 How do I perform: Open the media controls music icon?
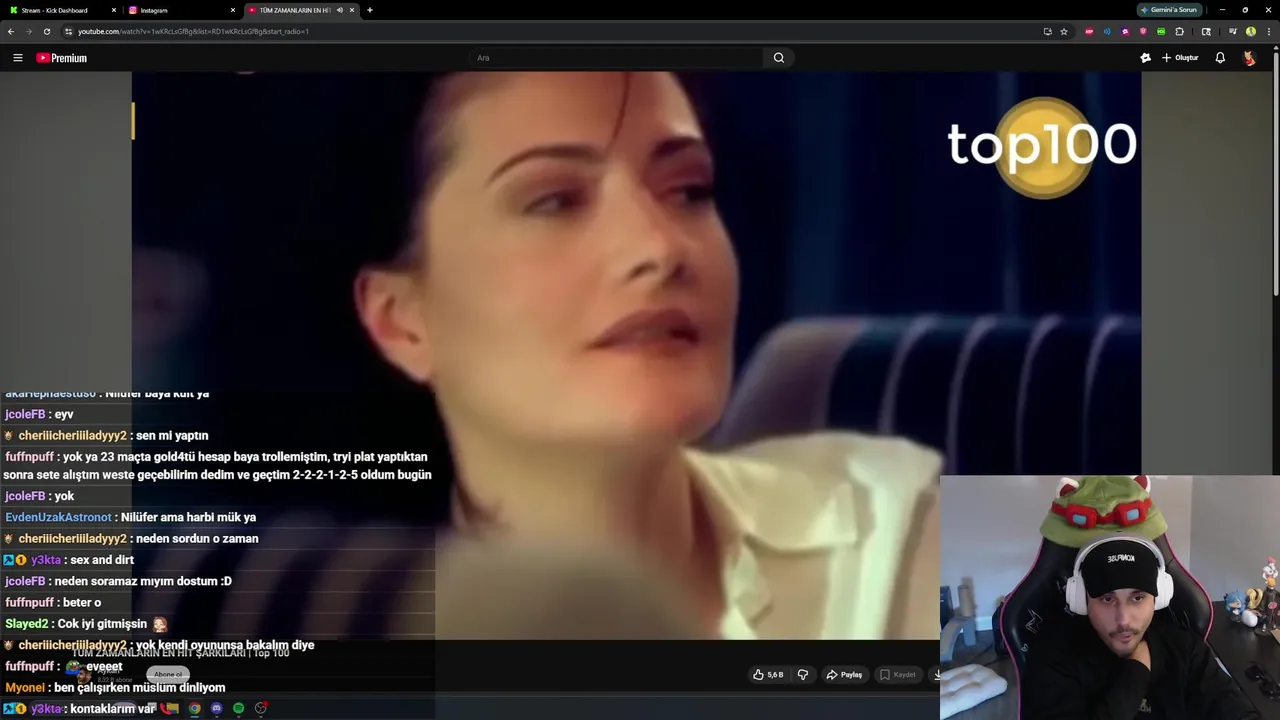[x=1233, y=31]
